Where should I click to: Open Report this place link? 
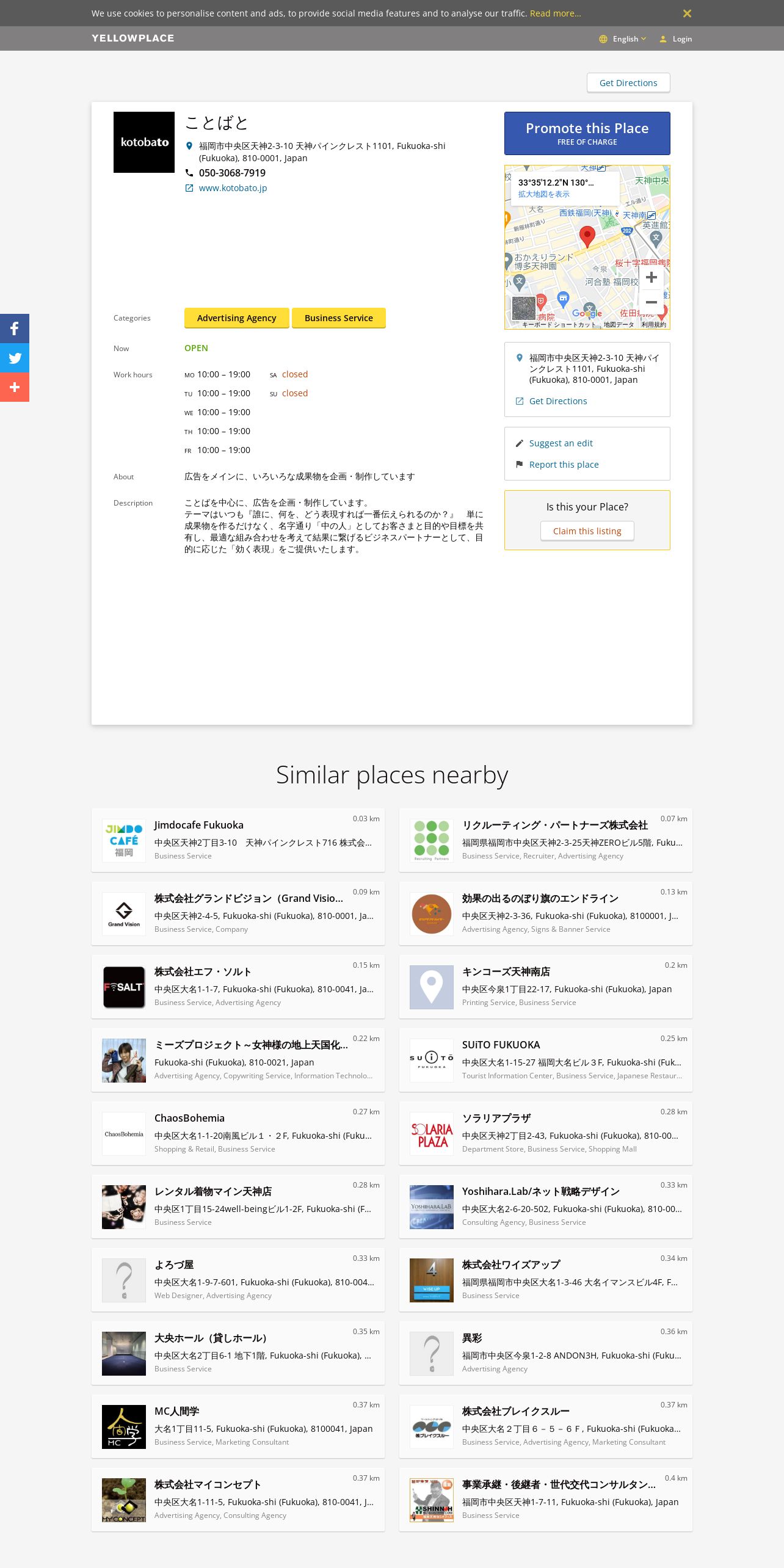564,465
